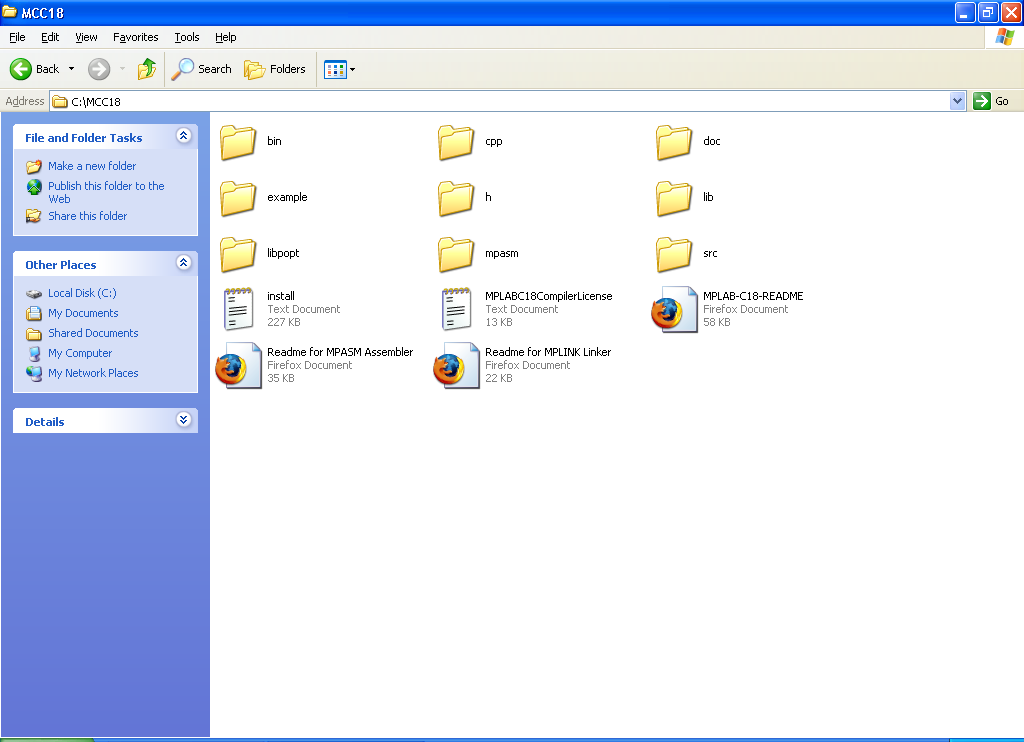Restore down the MCC18 window

[x=988, y=12]
